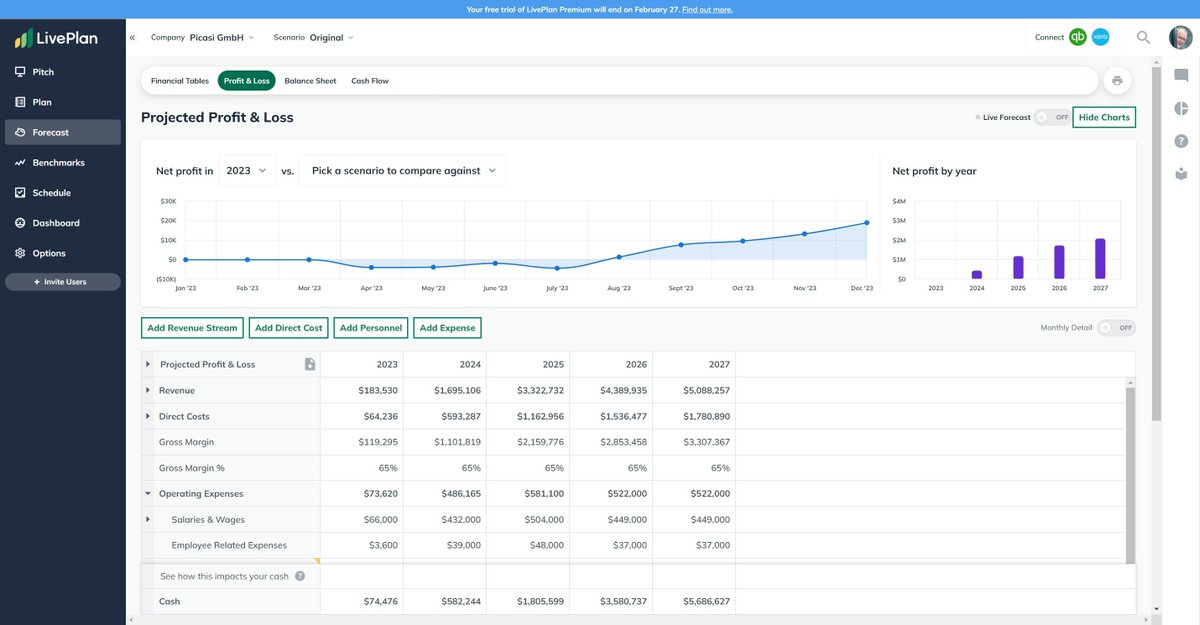This screenshot has height=625, width=1200.
Task: Click the Hide Charts button
Action: click(x=1104, y=117)
